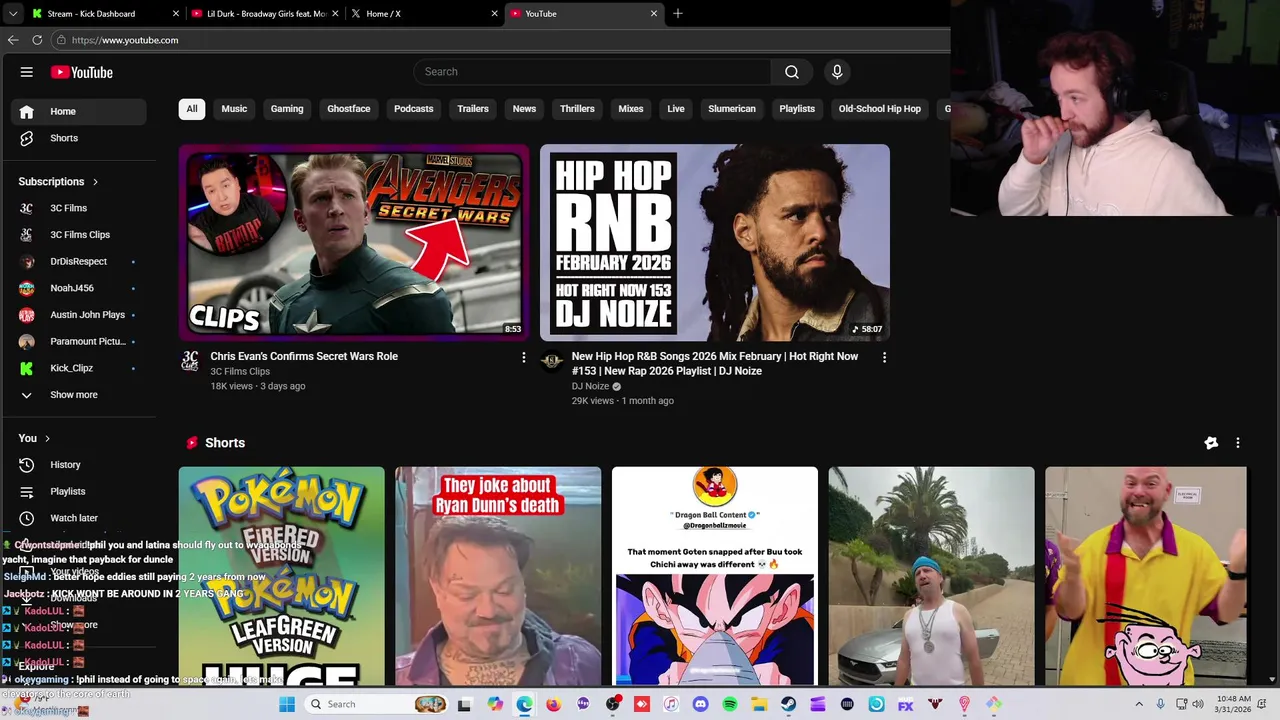Open Firefox from the taskbar
Screen dimensions: 1280x720
click(x=554, y=704)
